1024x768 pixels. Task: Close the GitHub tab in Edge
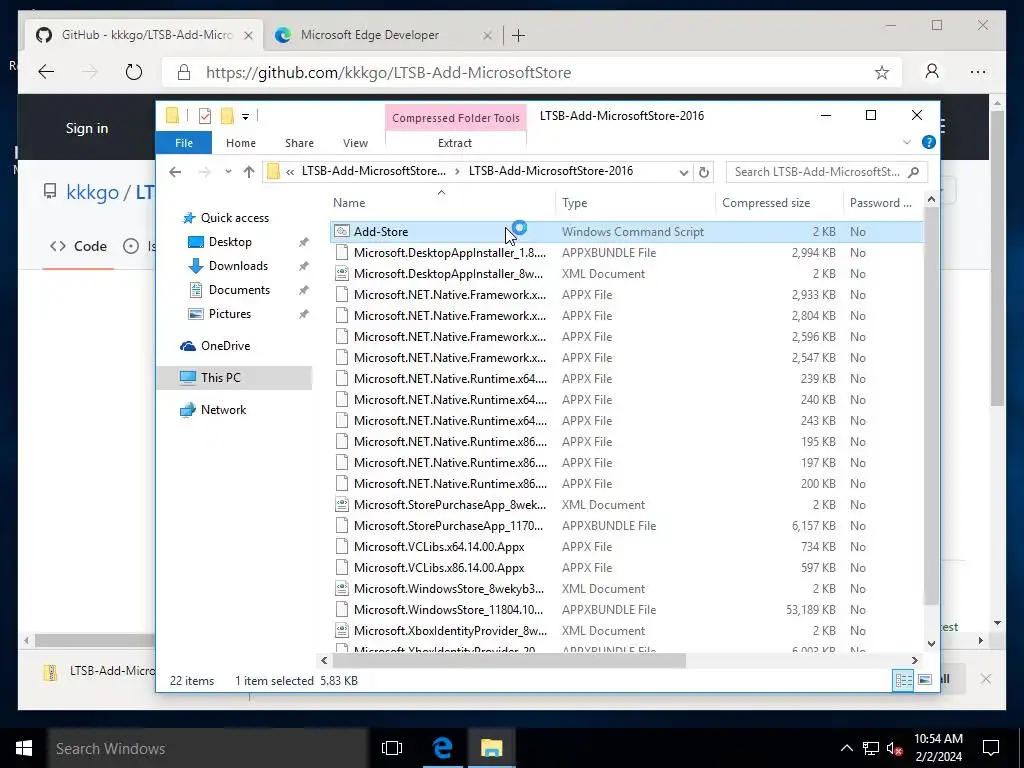point(248,35)
